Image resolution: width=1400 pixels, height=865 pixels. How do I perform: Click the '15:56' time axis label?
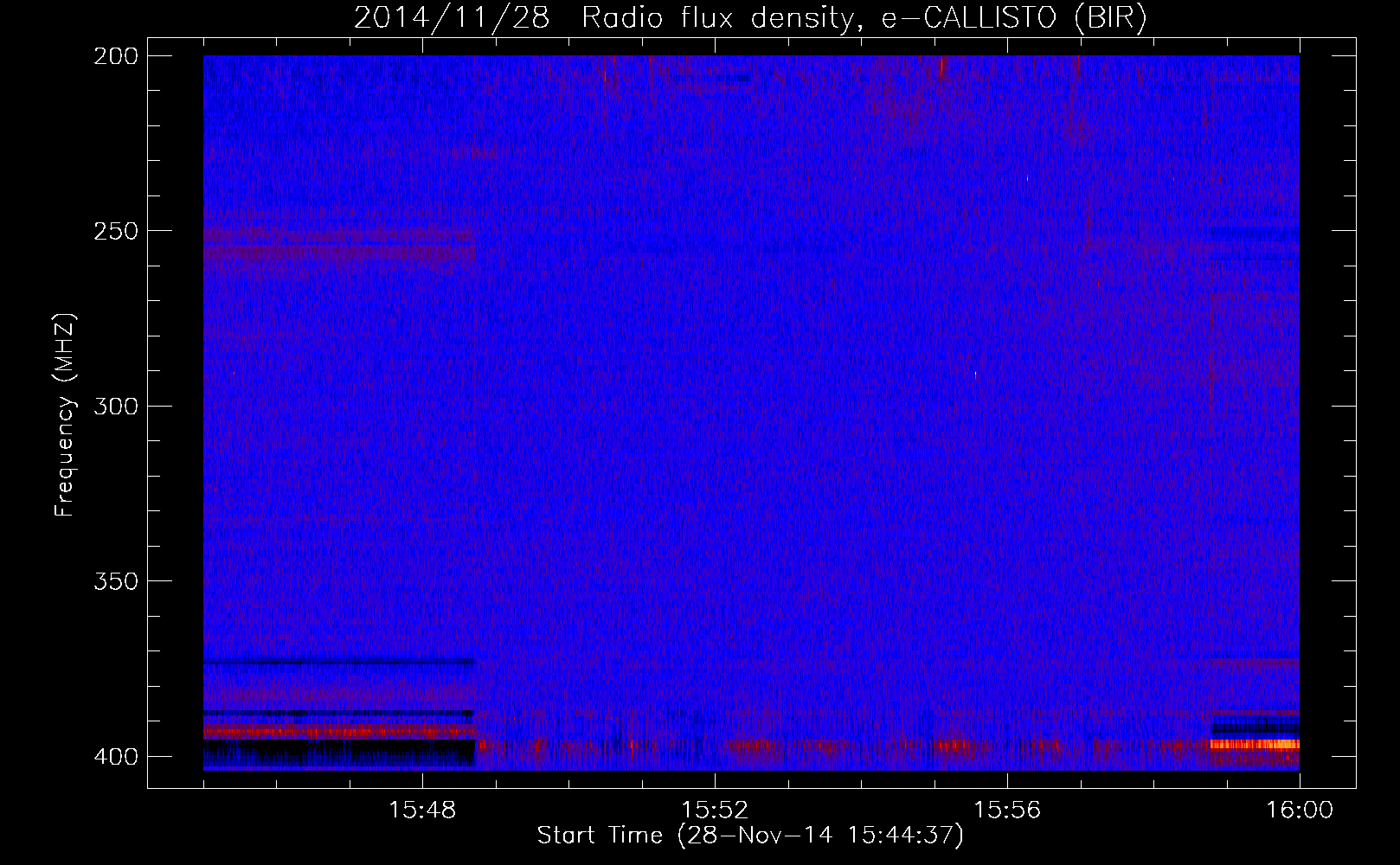(x=1007, y=811)
